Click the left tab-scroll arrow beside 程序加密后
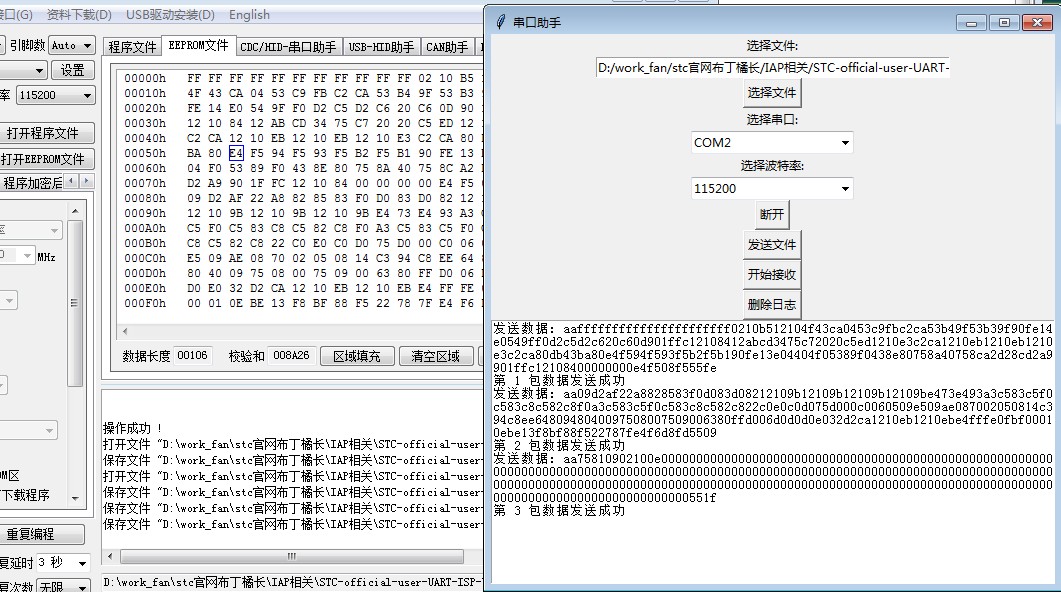The image size is (1061, 592). [x=72, y=181]
